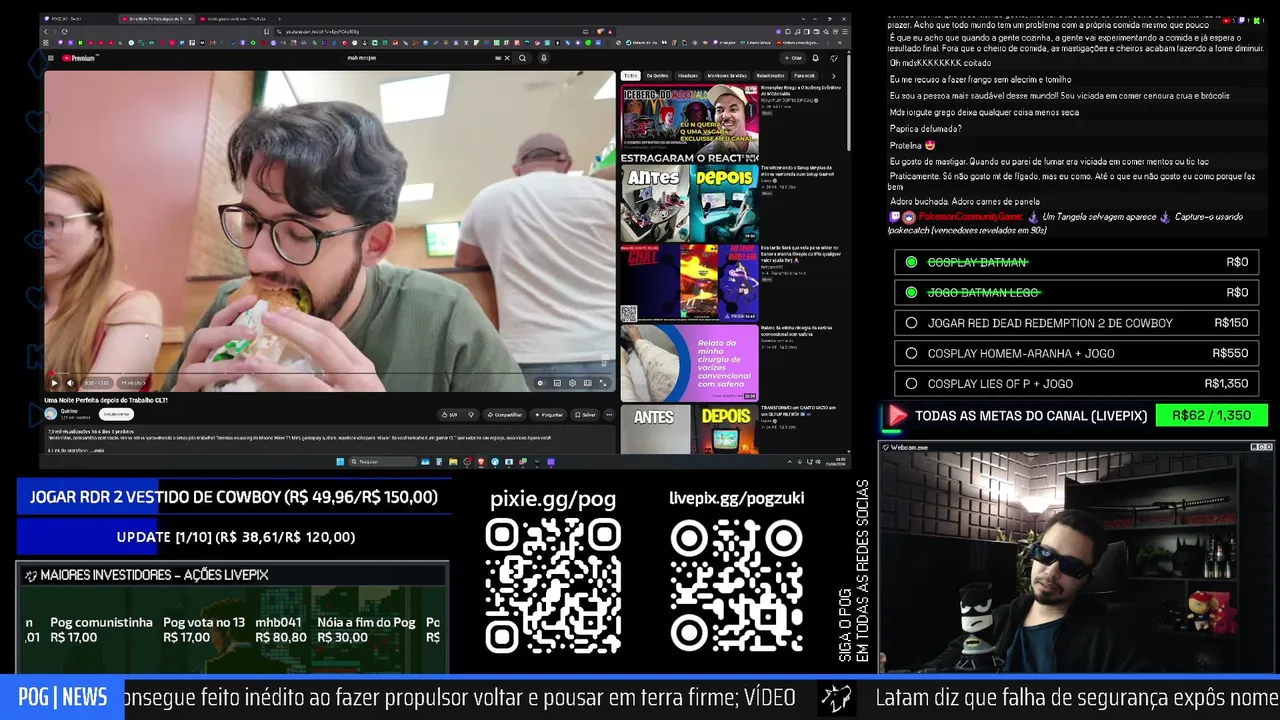Select the 'Headsets' filter chip
The image size is (1280, 720).
(x=688, y=75)
